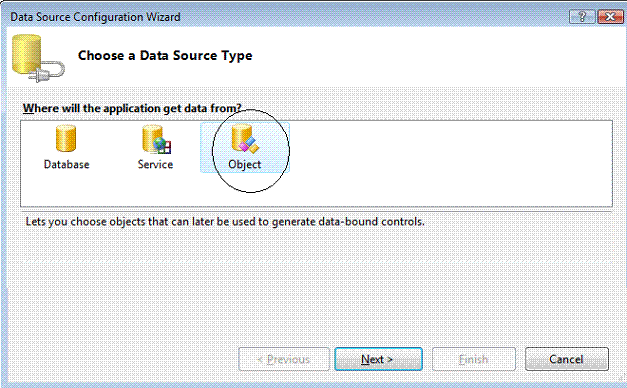
Task: Click the disabled Finish button
Action: (x=474, y=359)
